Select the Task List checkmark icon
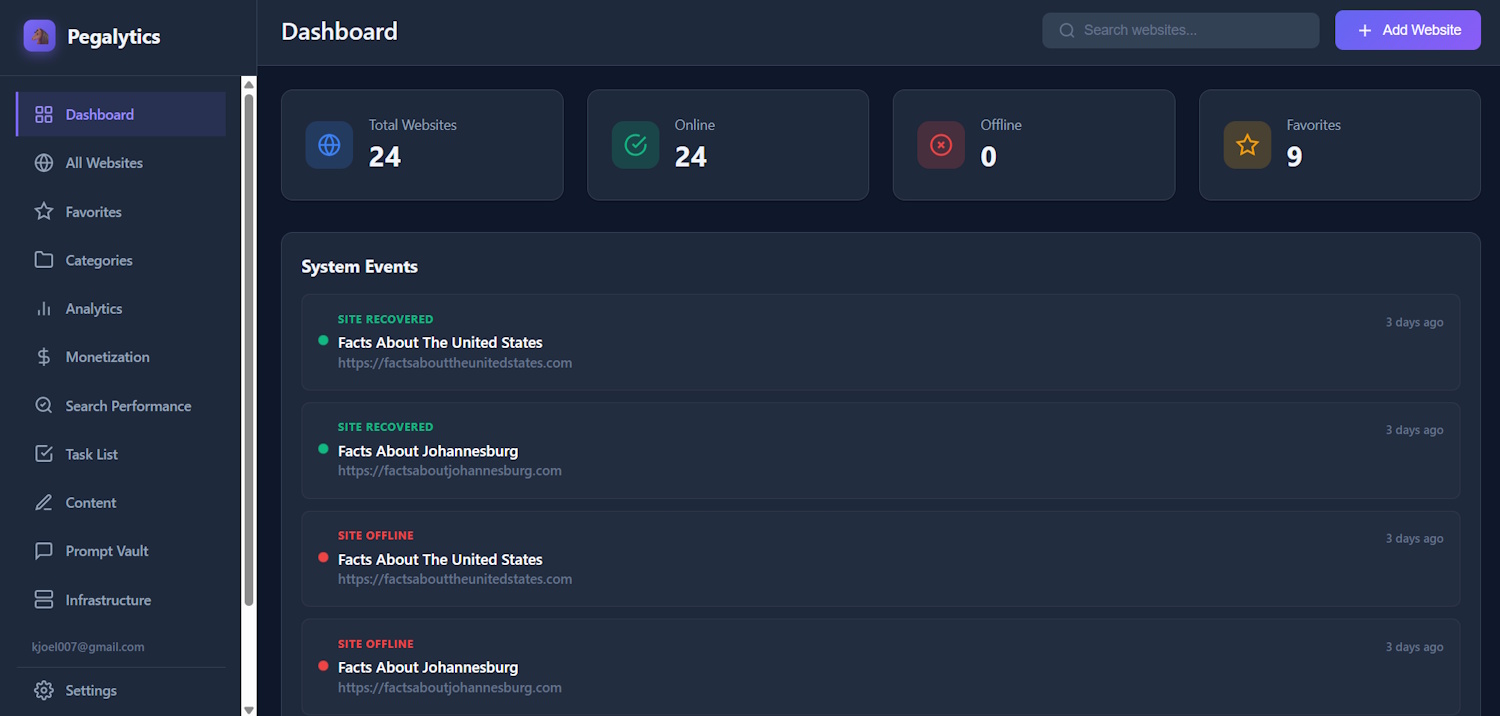1500x716 pixels. coord(44,453)
